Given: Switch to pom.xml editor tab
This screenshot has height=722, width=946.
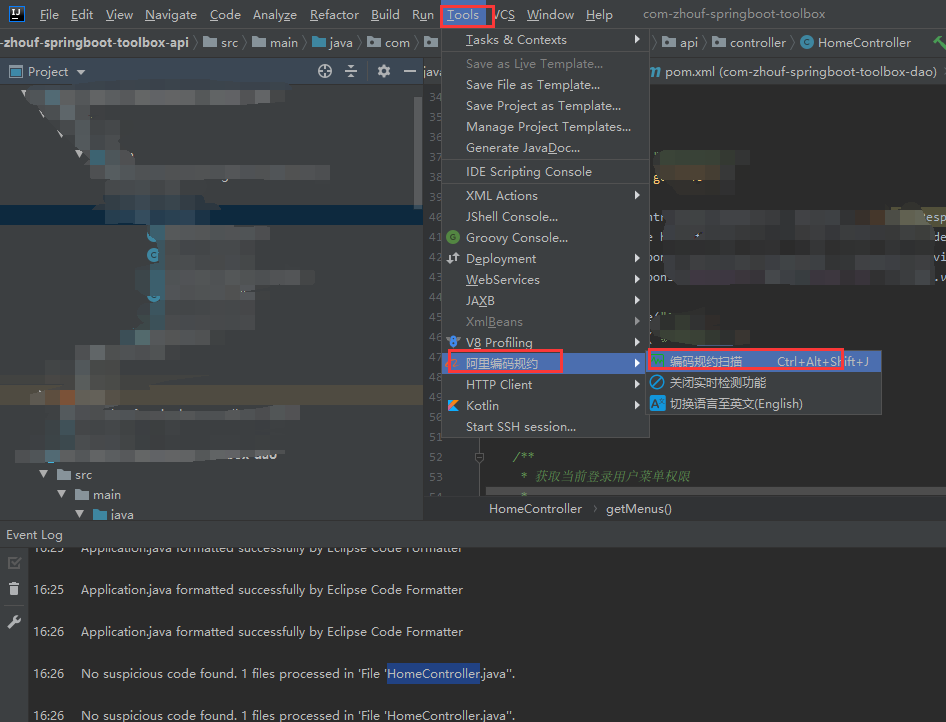Looking at the screenshot, I should pos(793,72).
